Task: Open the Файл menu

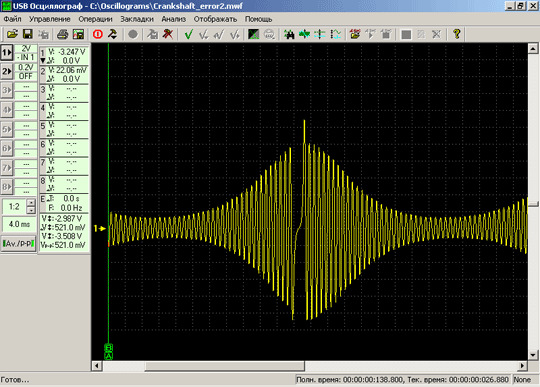Action: [x=12, y=19]
